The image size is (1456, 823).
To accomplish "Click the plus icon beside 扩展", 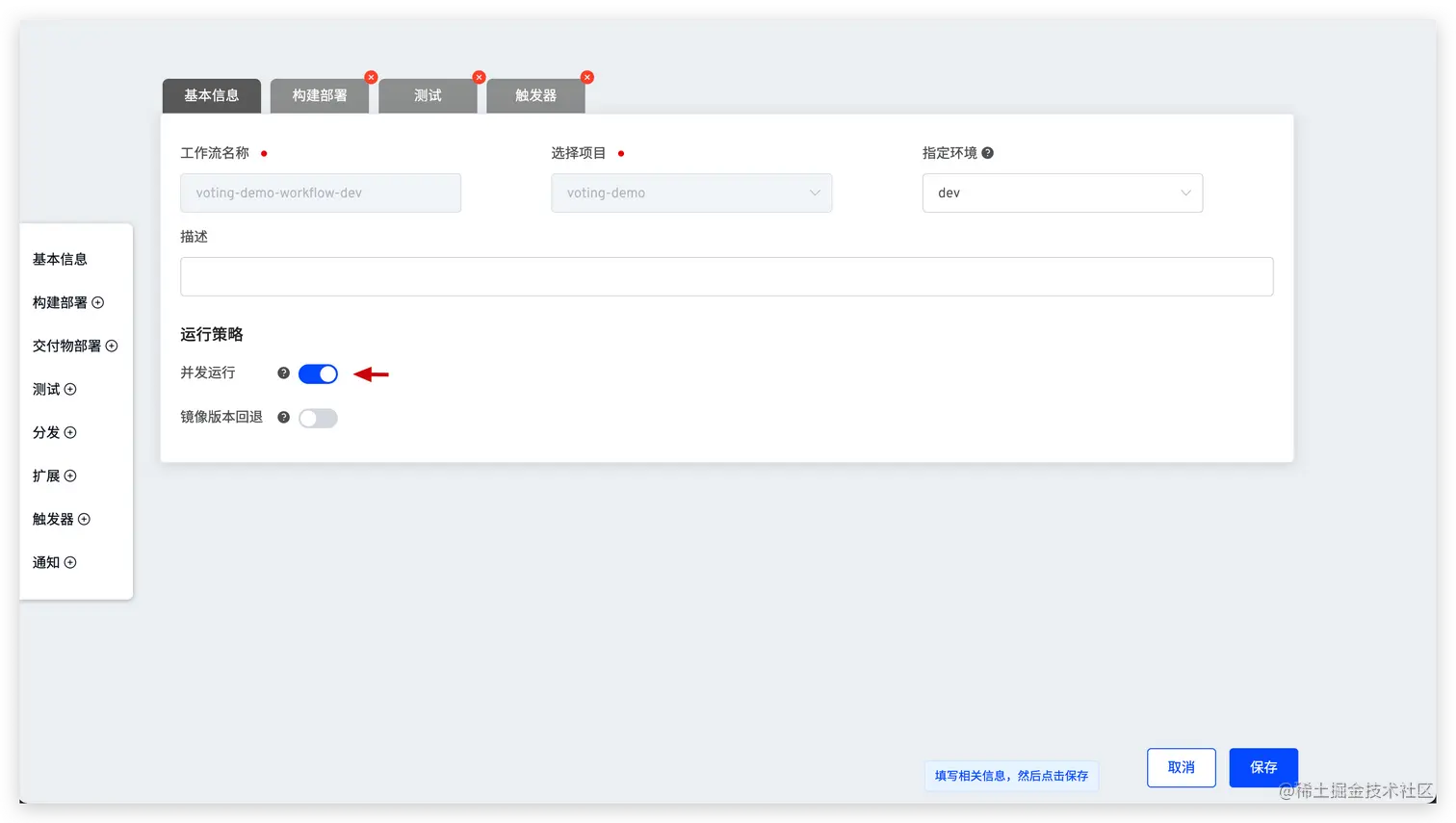I will click(x=70, y=476).
